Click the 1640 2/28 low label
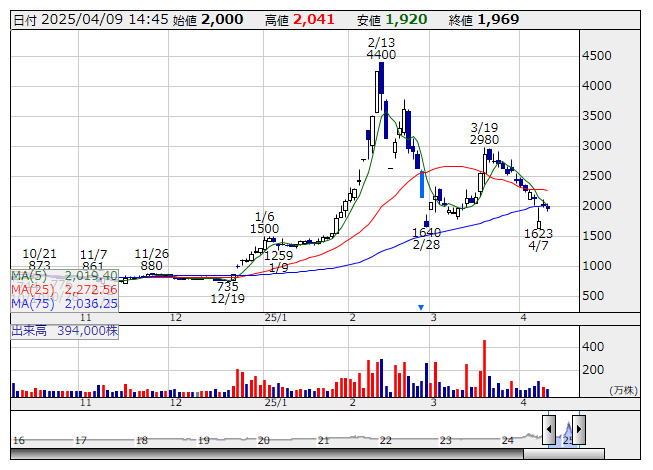This screenshot has height=470, width=653. [427, 238]
